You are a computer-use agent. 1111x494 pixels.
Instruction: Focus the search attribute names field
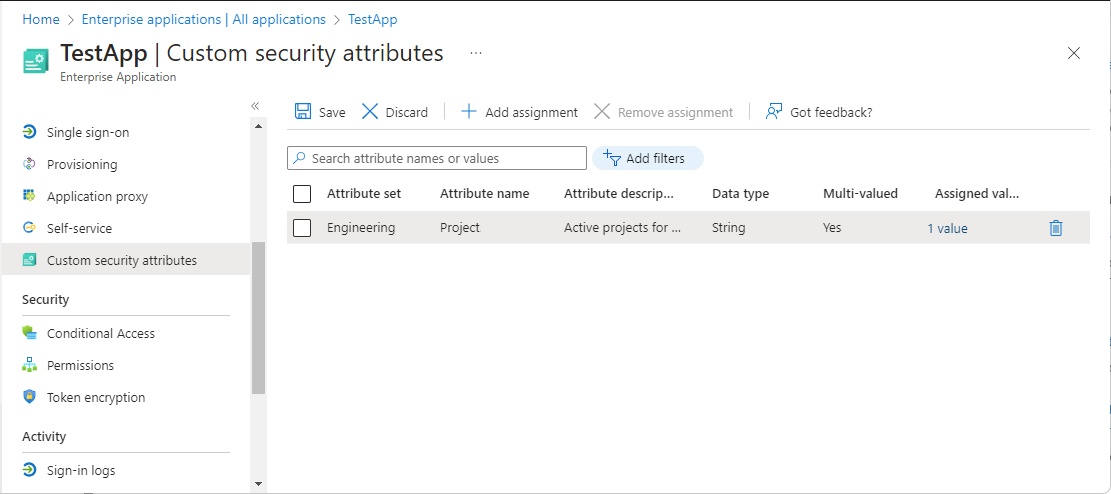click(446, 158)
